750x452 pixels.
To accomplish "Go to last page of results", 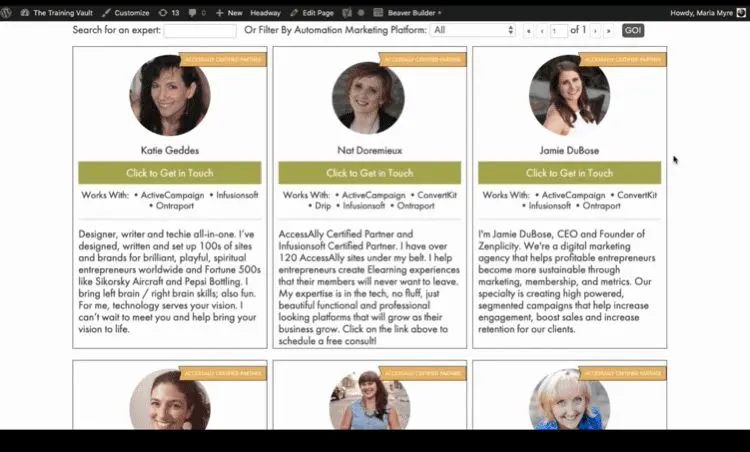I will tap(609, 31).
